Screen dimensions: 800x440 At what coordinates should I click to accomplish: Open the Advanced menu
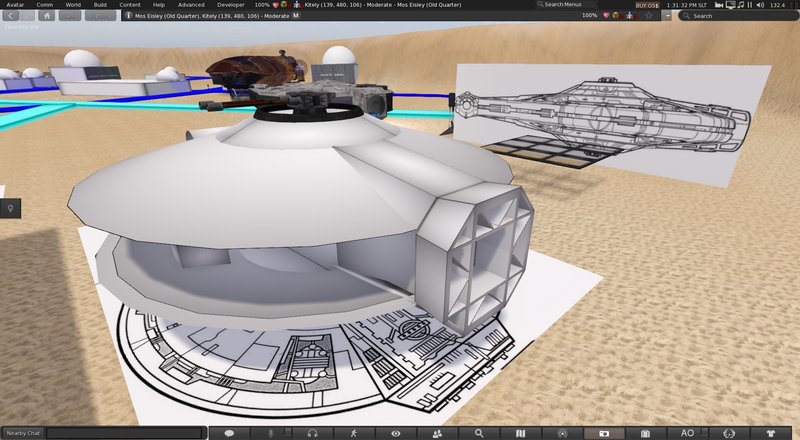click(x=191, y=5)
